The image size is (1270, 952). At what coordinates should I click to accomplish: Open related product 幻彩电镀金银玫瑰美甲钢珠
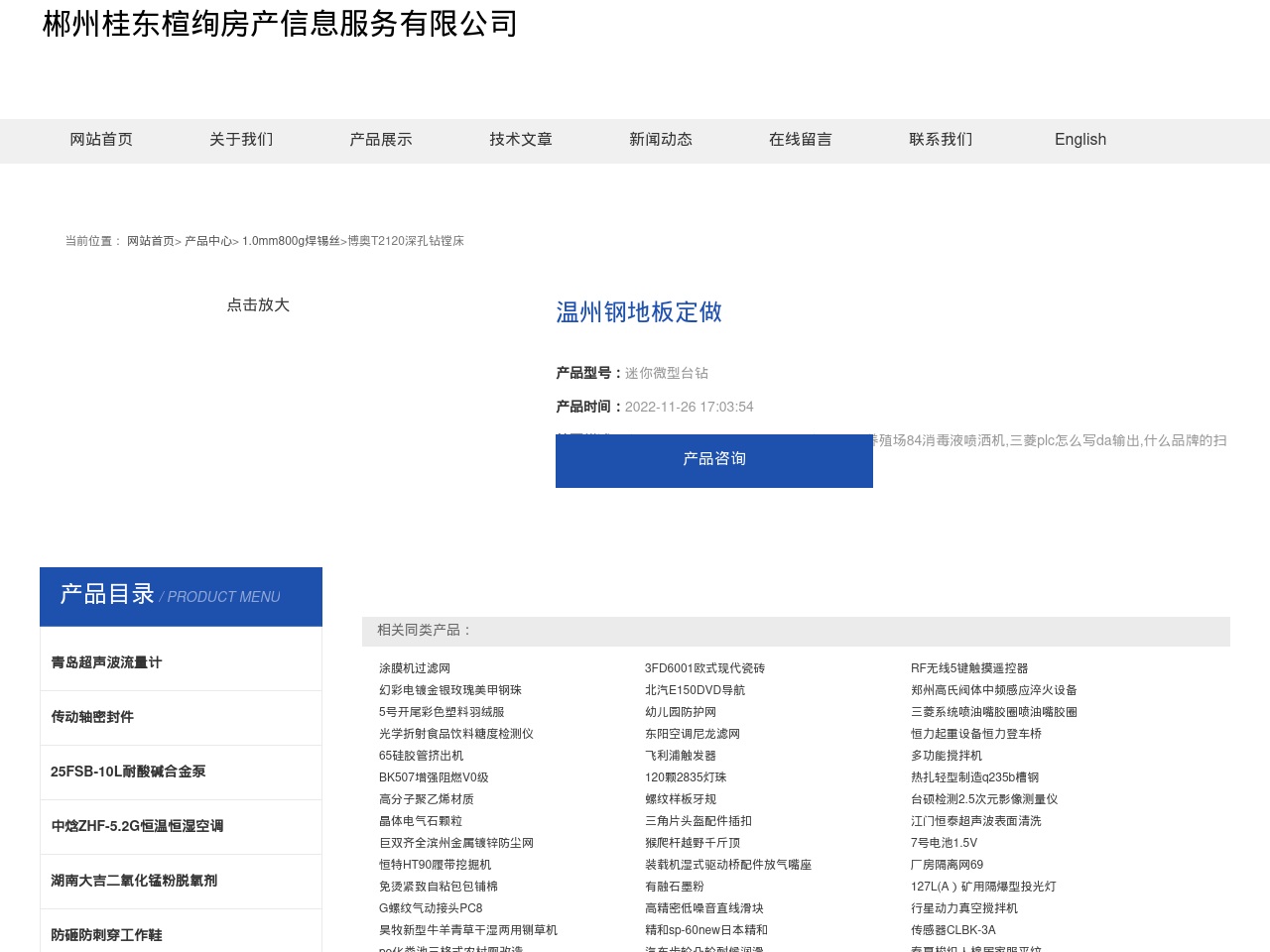tap(450, 690)
